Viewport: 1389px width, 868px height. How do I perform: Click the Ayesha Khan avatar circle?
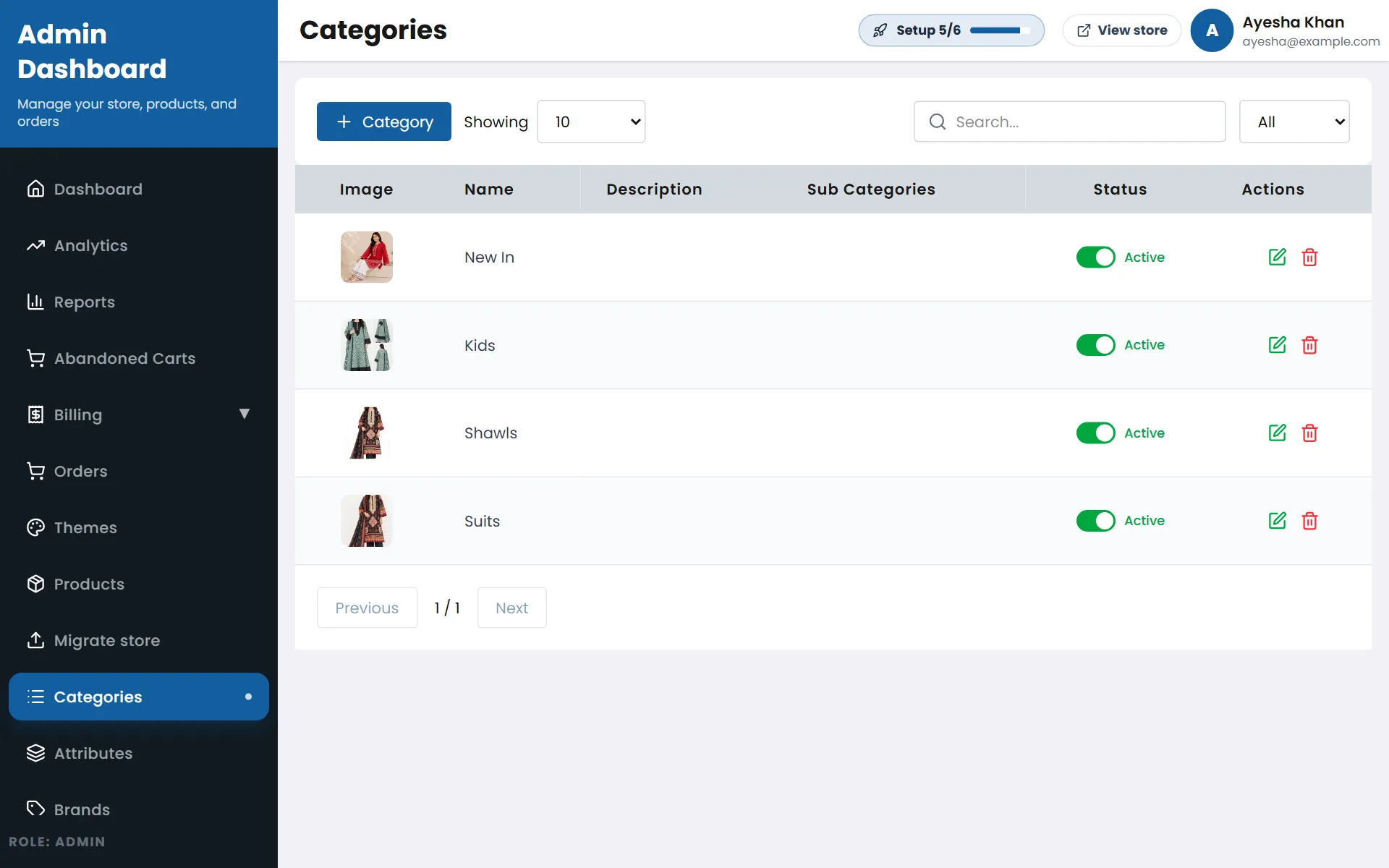pyautogui.click(x=1212, y=30)
